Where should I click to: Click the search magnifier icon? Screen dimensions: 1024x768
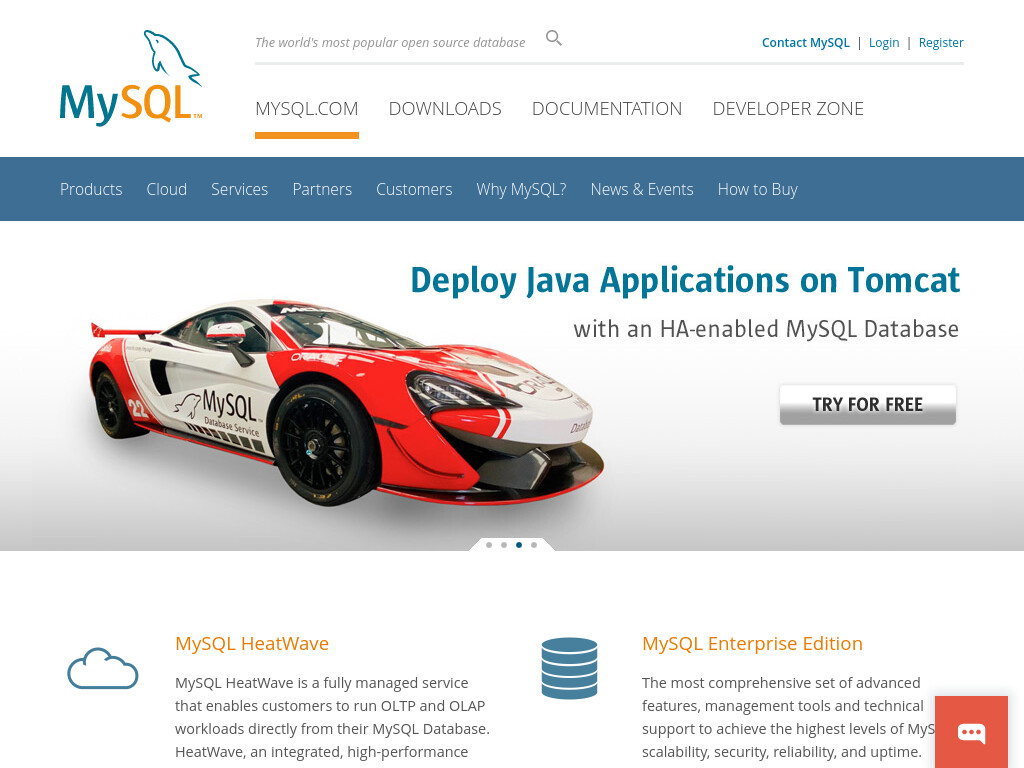(553, 39)
